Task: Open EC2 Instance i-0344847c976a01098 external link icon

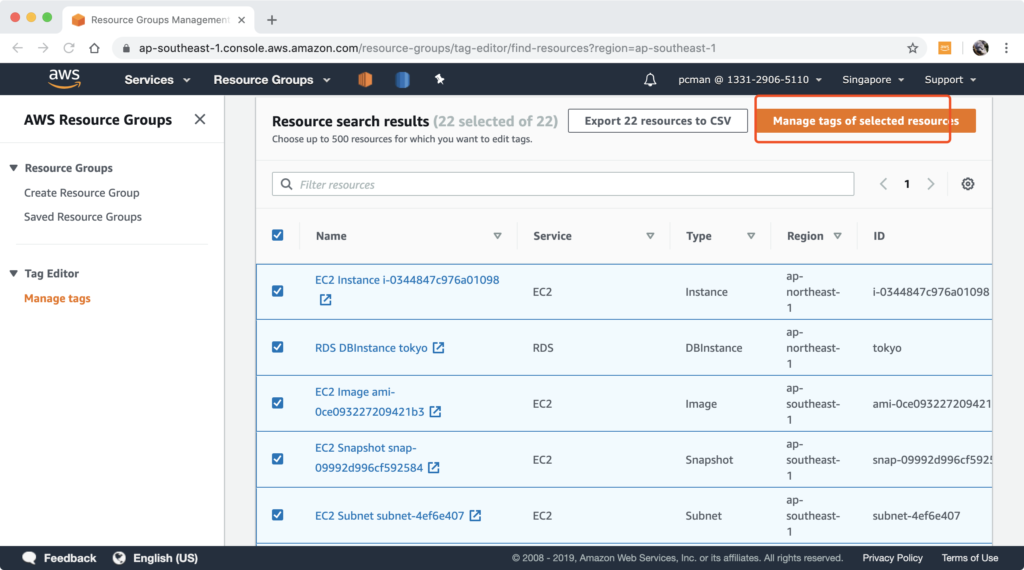Action: coord(325,300)
